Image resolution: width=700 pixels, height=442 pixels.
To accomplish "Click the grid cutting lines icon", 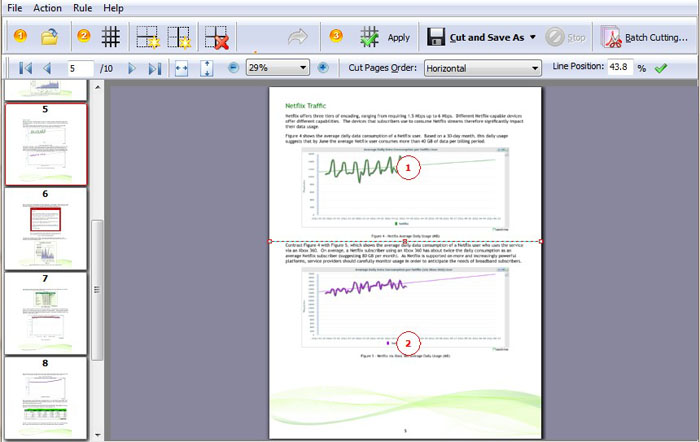I will coord(110,37).
